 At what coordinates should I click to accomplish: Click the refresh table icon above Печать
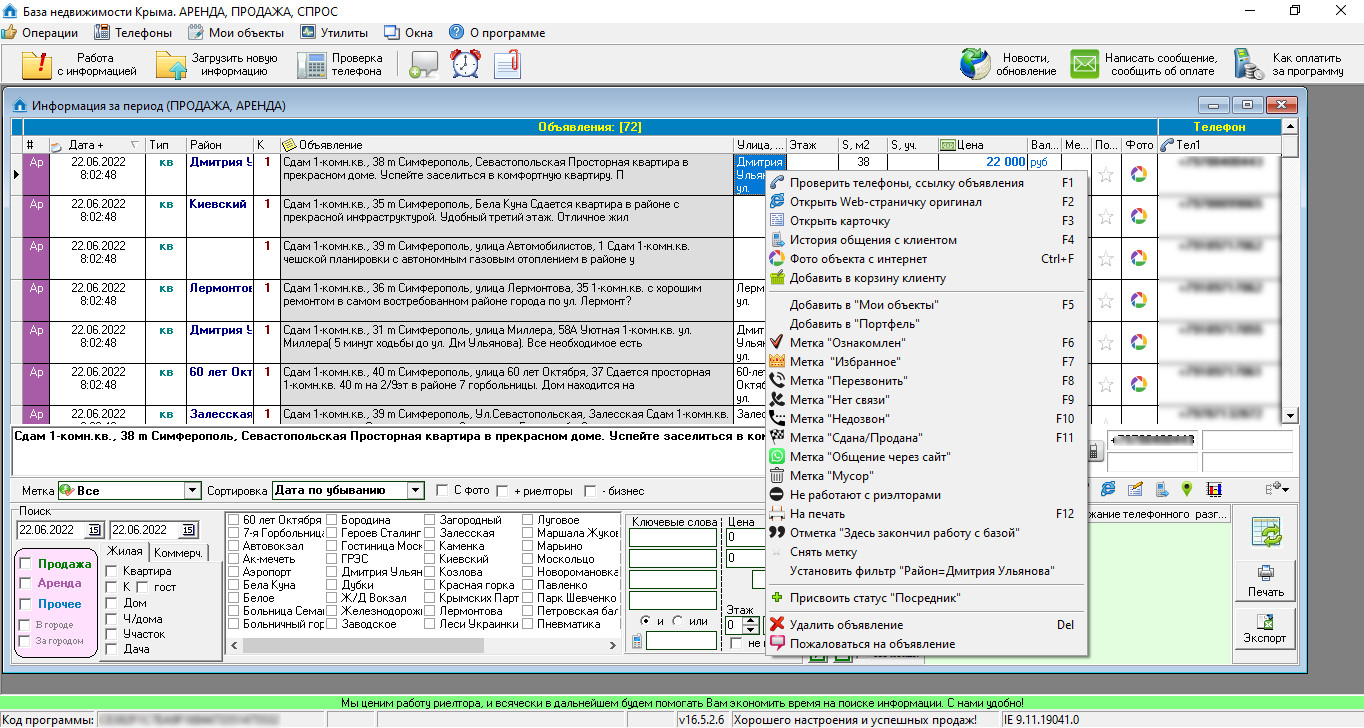pos(1265,533)
